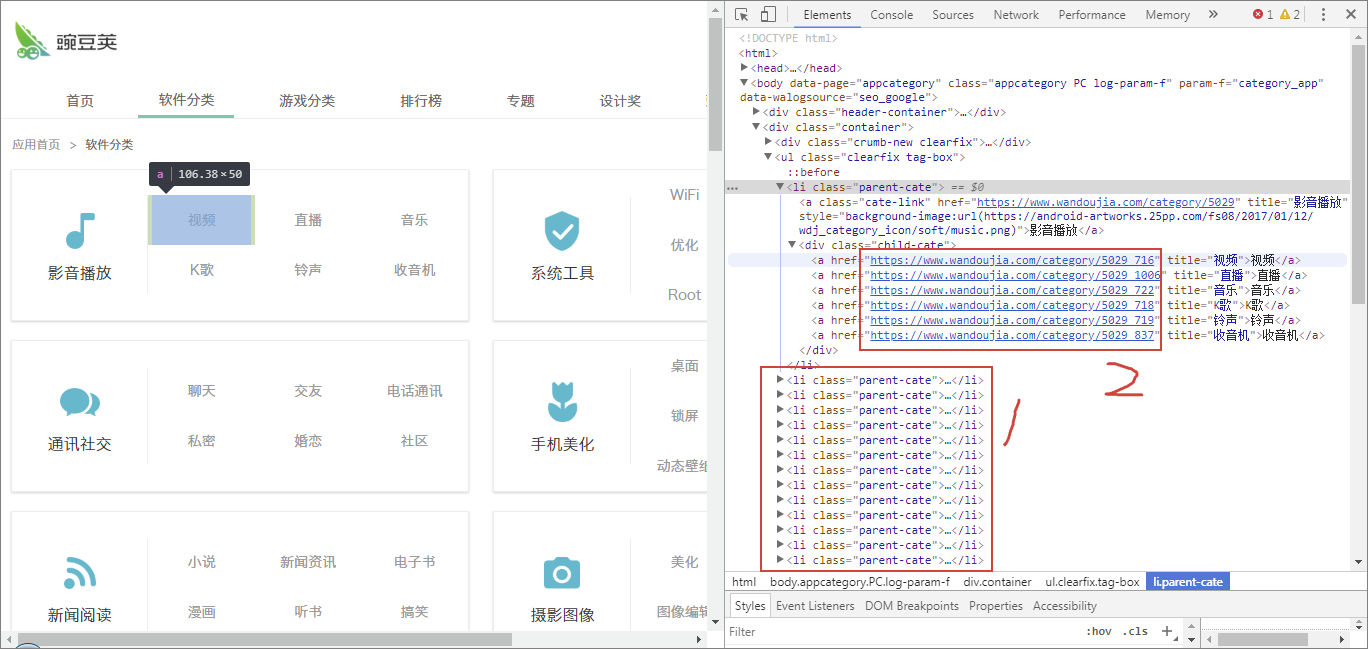Select li.parent-cate breadcrumb item
The image size is (1368, 649).
click(1188, 582)
